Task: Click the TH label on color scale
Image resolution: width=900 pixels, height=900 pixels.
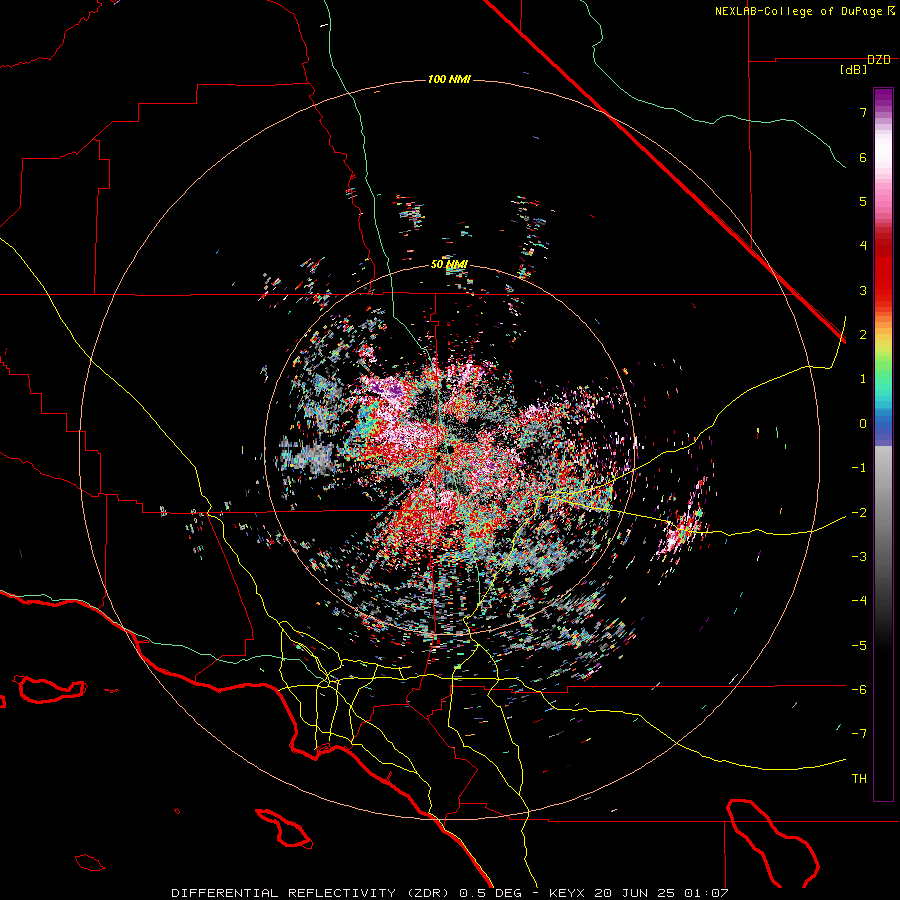Action: click(859, 778)
